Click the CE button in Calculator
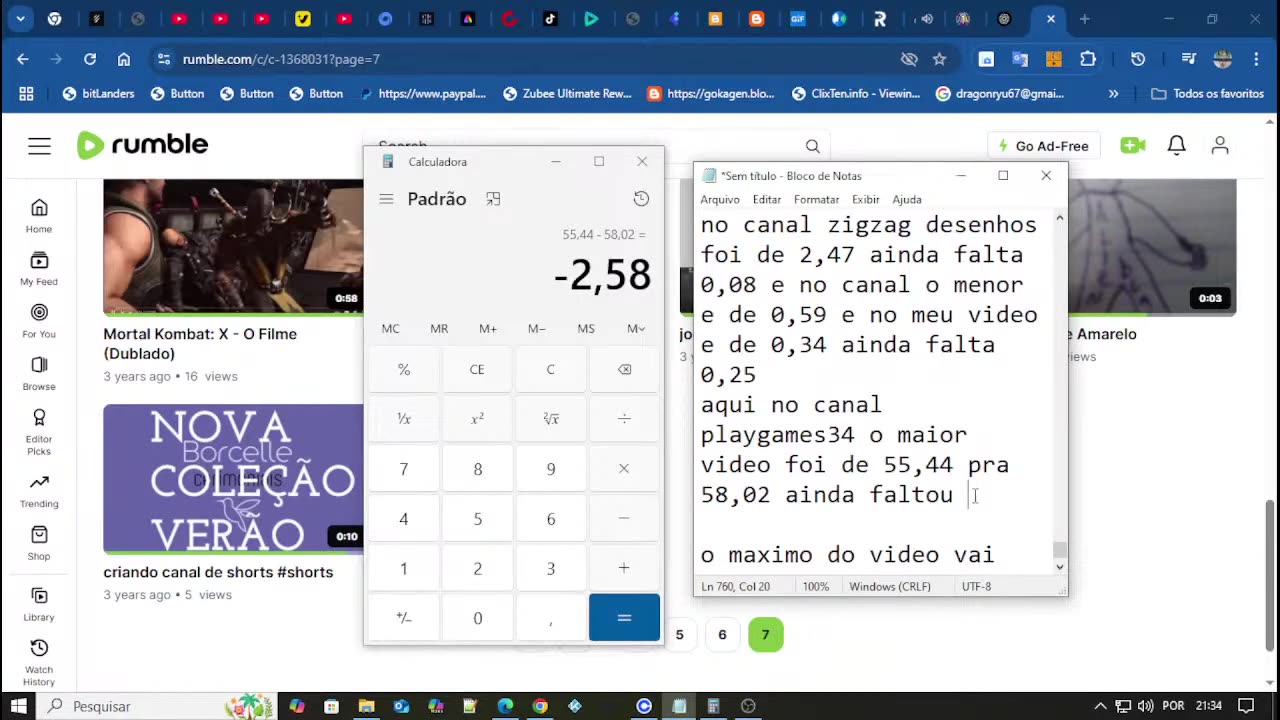 coord(477,370)
